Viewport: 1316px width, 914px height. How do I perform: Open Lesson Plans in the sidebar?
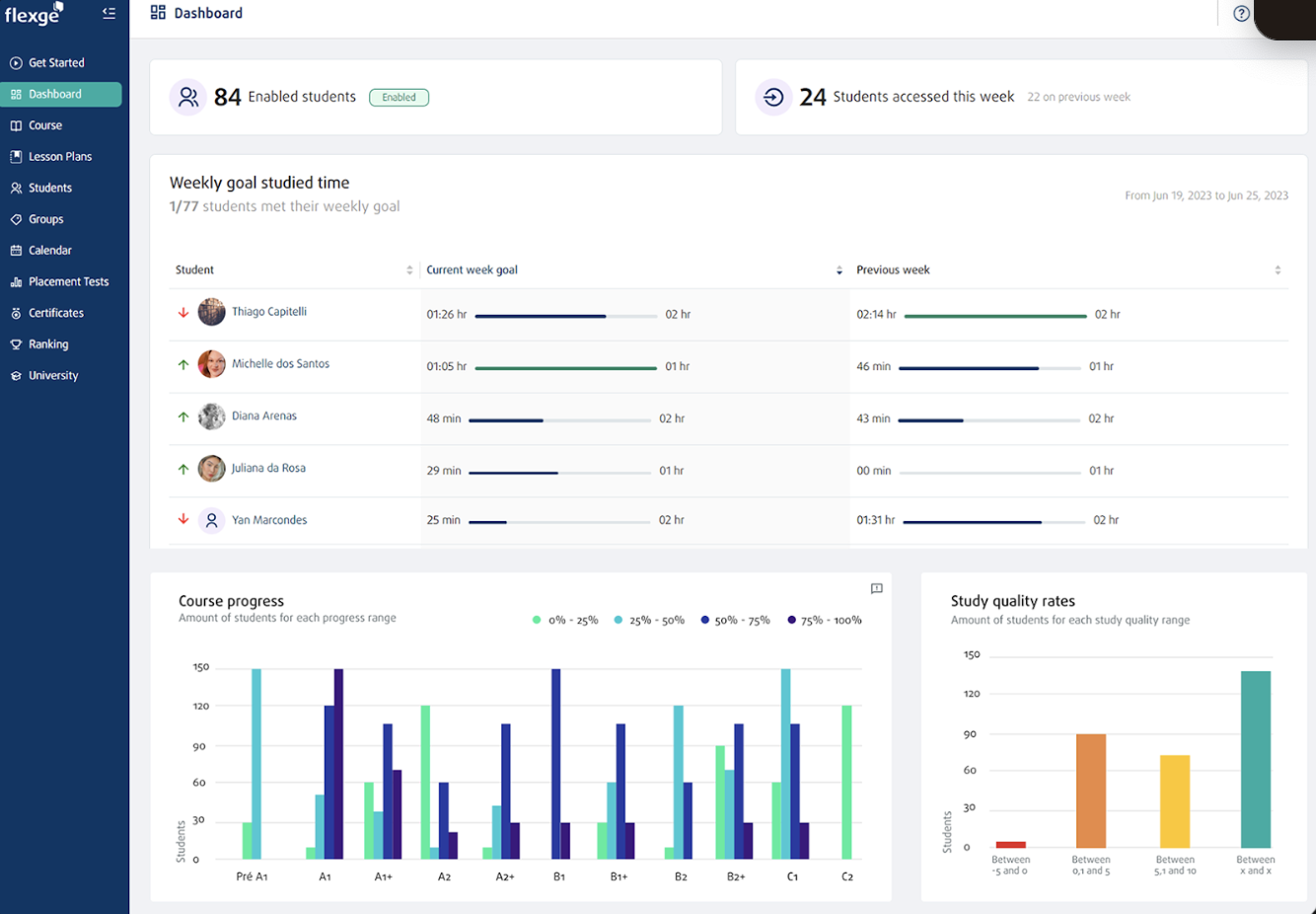pos(59,157)
